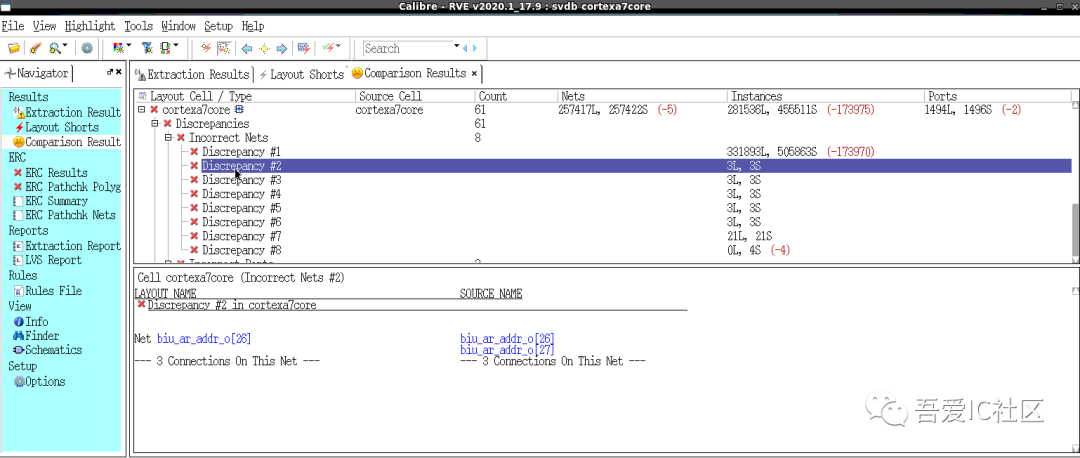Open dropdown beside layout view icon
The image size is (1080, 458).
(x=176, y=46)
